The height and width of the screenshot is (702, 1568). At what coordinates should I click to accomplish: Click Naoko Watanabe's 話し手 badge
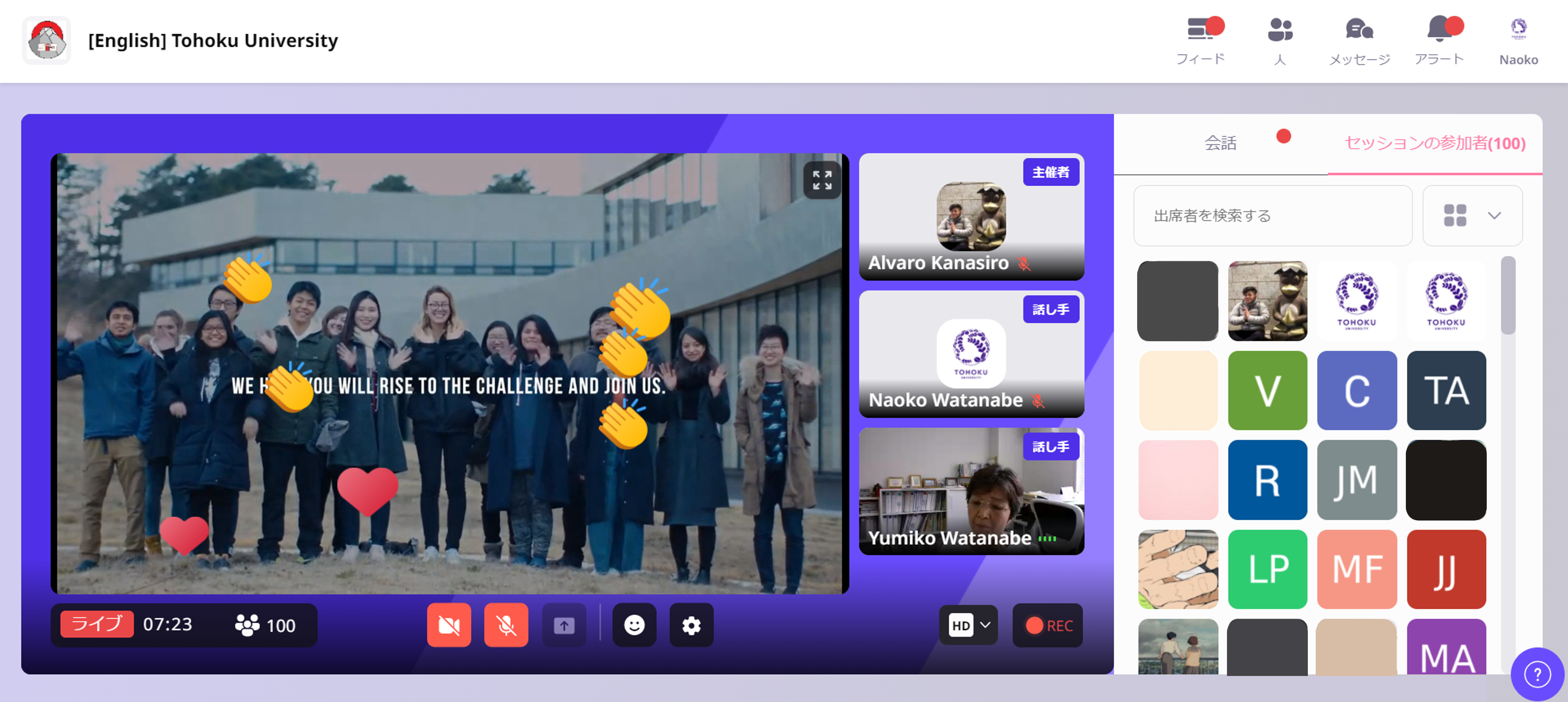click(1051, 309)
